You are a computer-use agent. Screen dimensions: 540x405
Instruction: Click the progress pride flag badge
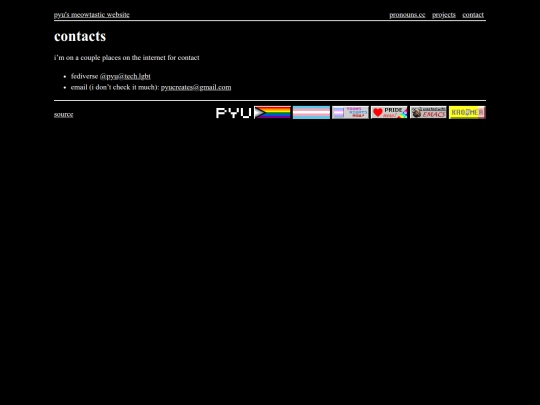(x=272, y=113)
